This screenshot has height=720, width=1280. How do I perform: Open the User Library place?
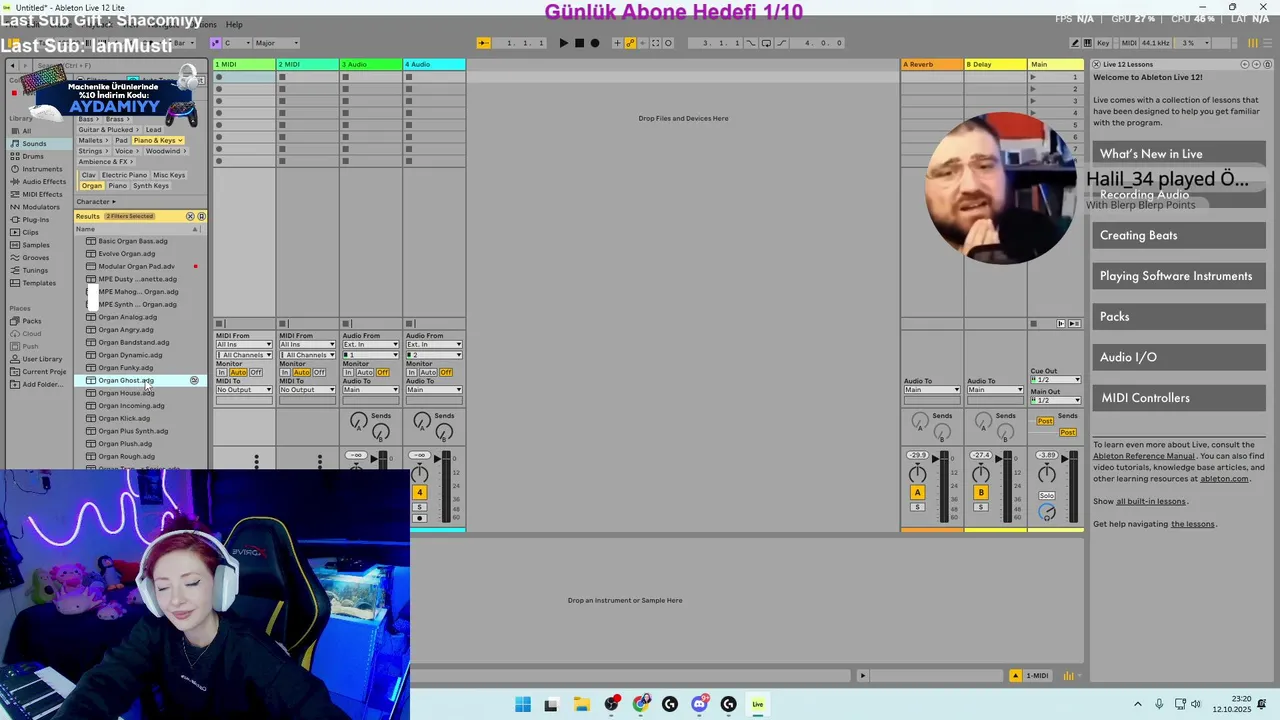[42, 359]
